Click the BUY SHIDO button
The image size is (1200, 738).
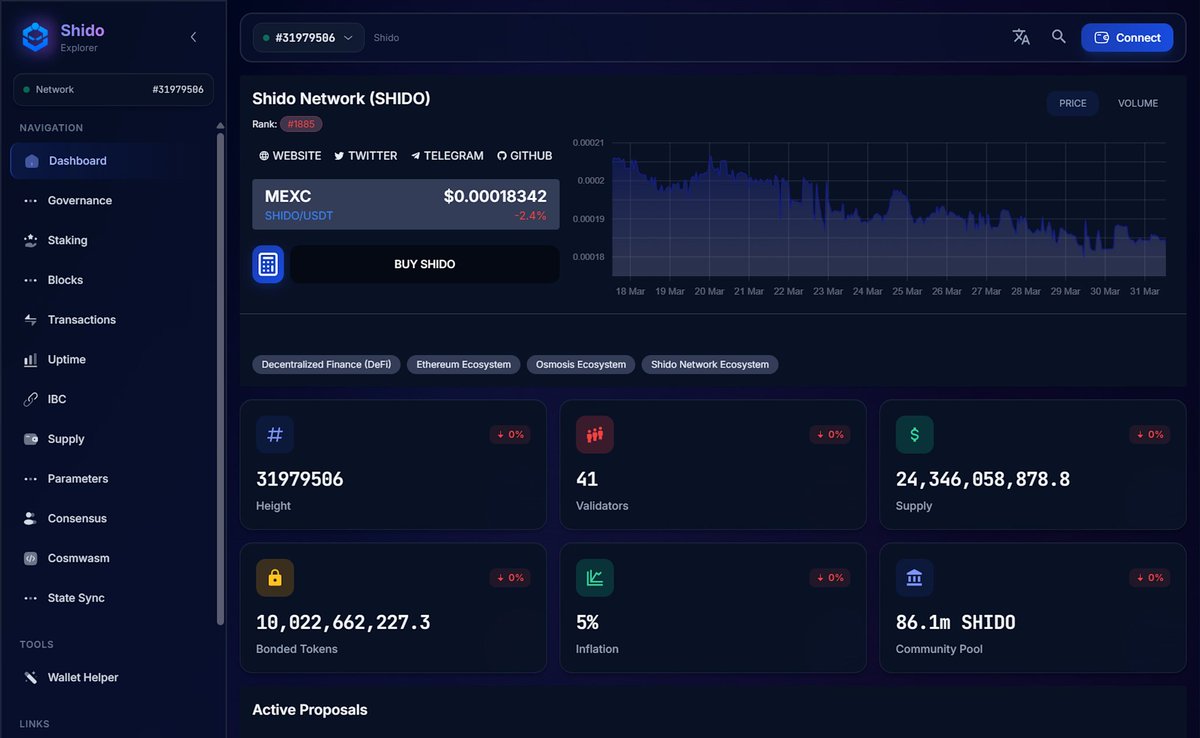coord(425,264)
